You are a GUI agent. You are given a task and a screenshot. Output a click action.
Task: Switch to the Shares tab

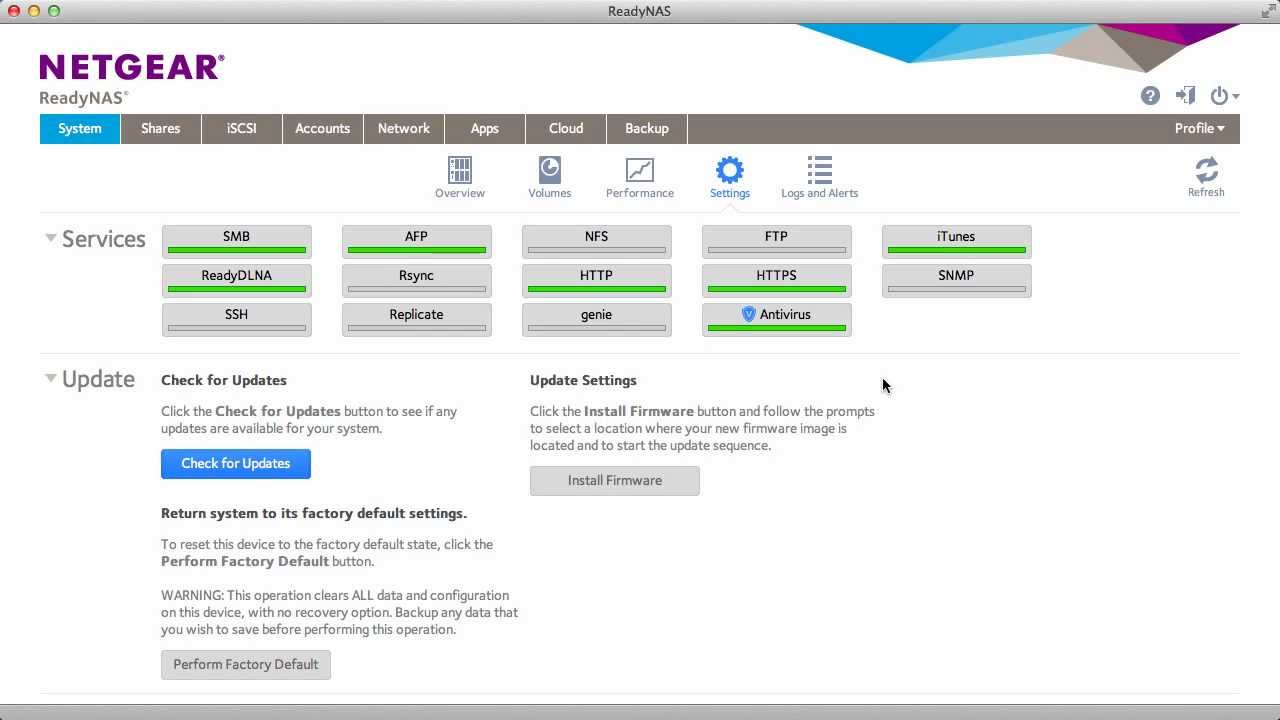coord(161,128)
